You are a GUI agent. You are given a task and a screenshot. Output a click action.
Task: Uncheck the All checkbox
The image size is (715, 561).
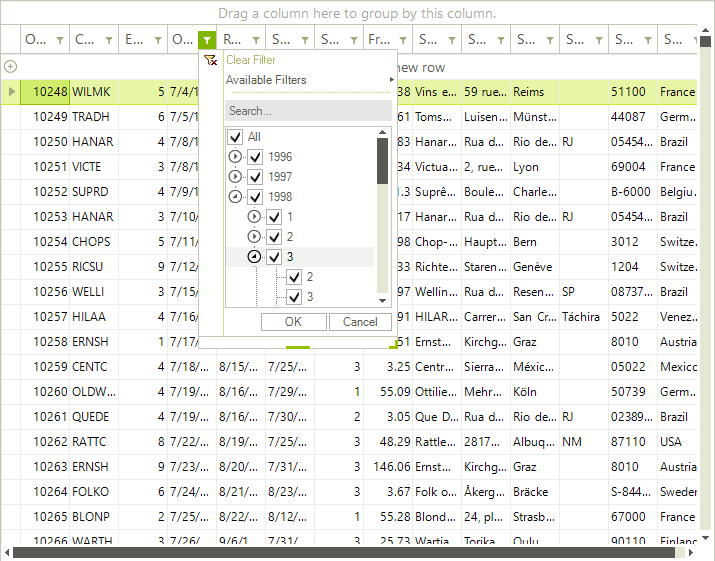(x=235, y=137)
